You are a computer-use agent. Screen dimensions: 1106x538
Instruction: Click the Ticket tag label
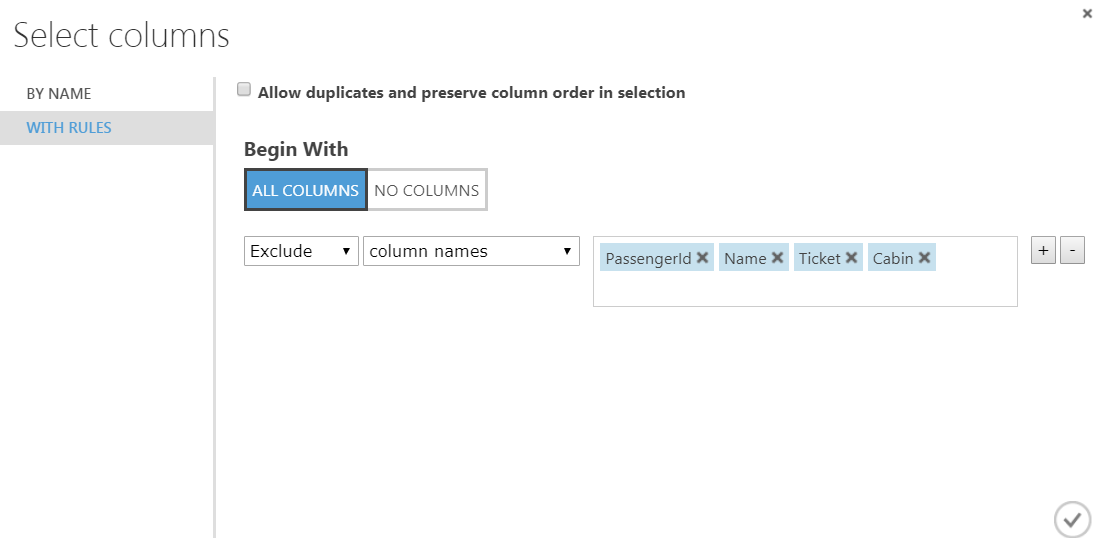819,258
